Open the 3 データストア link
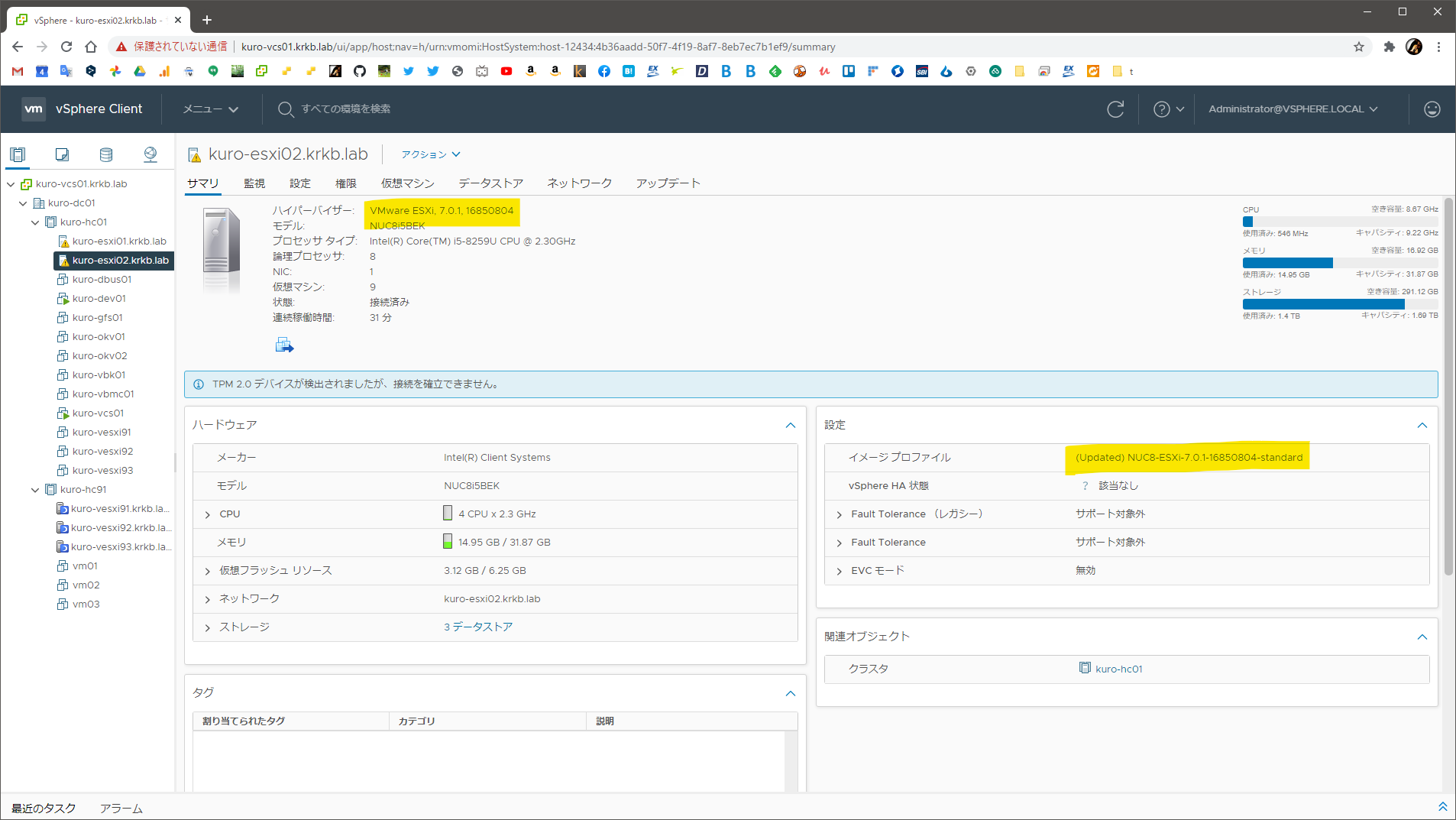Image resolution: width=1456 pixels, height=820 pixels. [x=478, y=627]
